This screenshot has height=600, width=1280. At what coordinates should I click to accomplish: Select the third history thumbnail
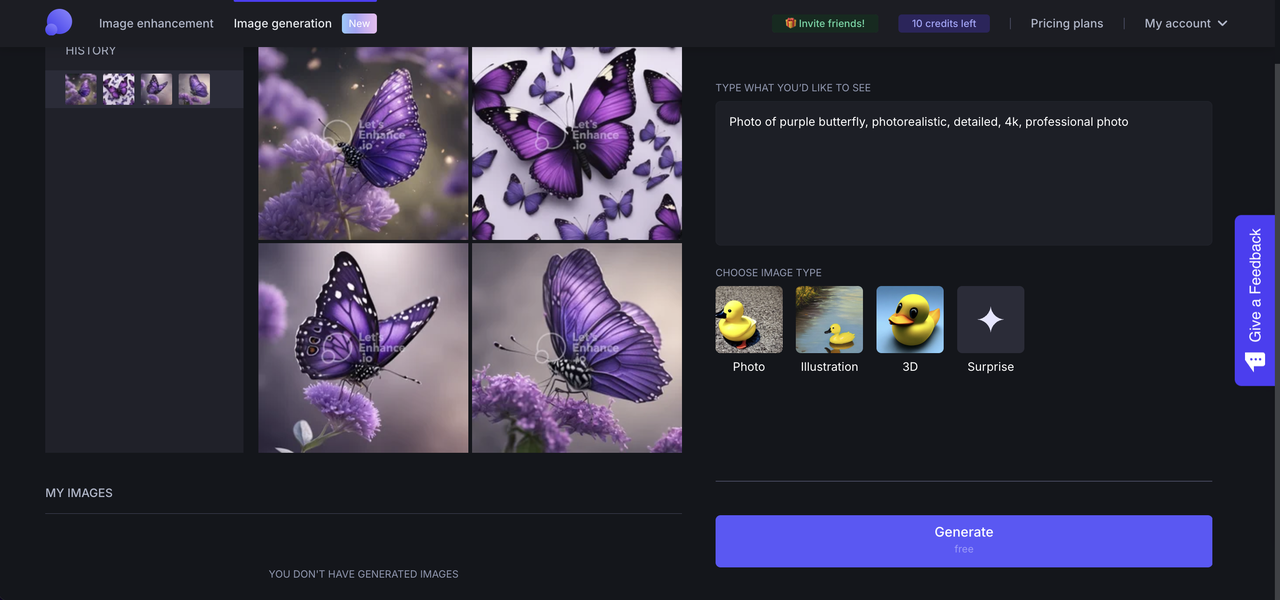tap(156, 89)
